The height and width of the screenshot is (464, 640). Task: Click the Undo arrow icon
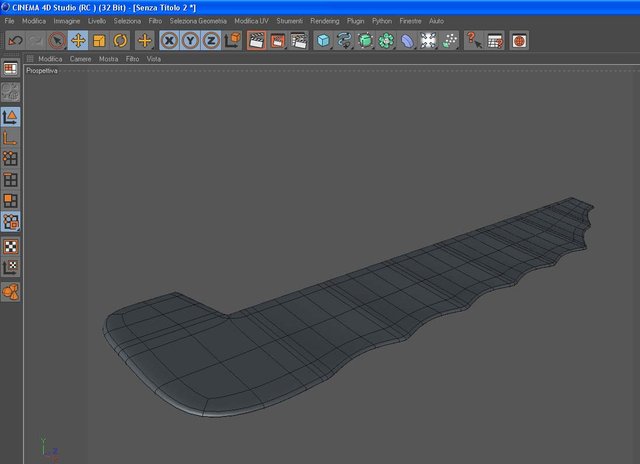pos(16,40)
